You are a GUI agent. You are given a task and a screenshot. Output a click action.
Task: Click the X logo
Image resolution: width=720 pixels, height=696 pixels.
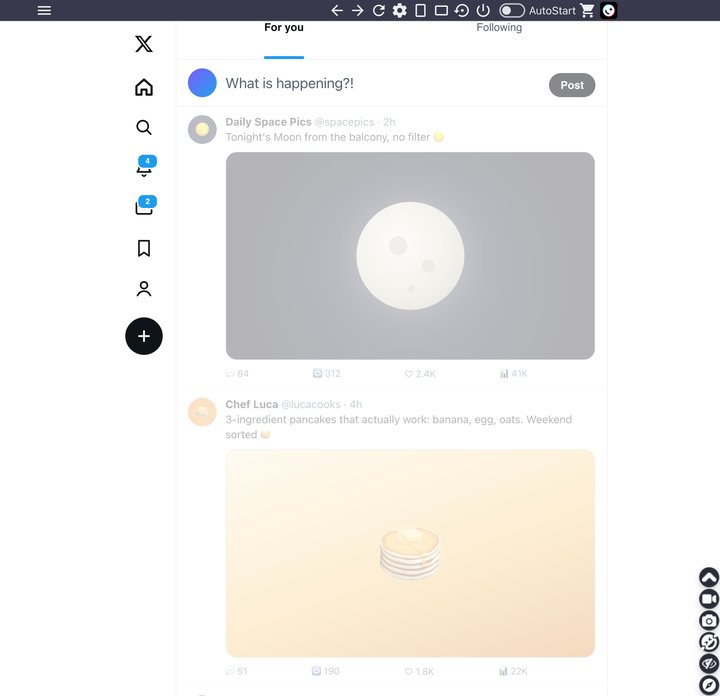tap(144, 44)
